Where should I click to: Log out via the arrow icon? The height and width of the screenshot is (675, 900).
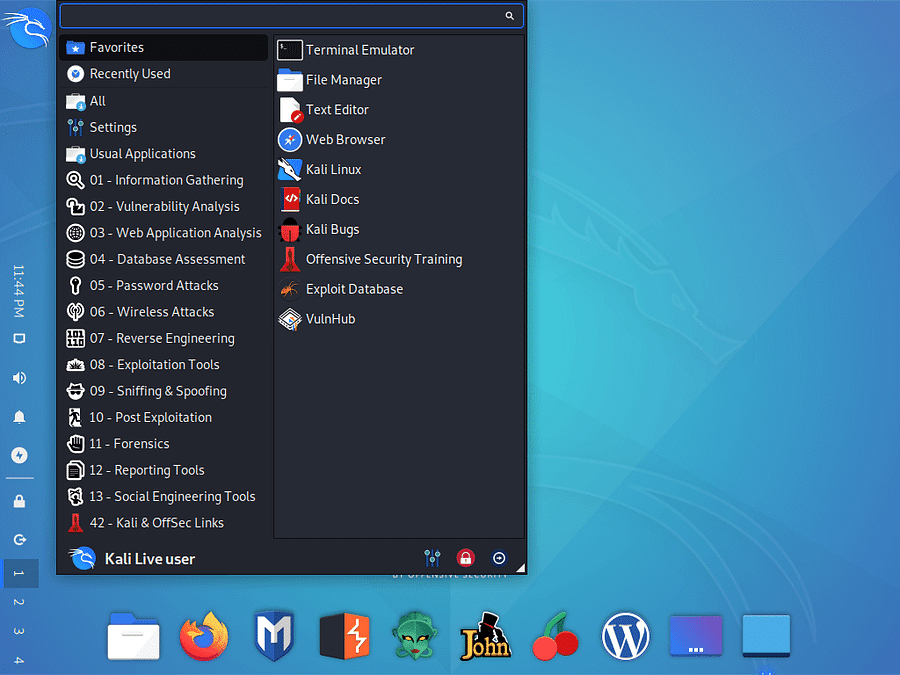click(499, 558)
